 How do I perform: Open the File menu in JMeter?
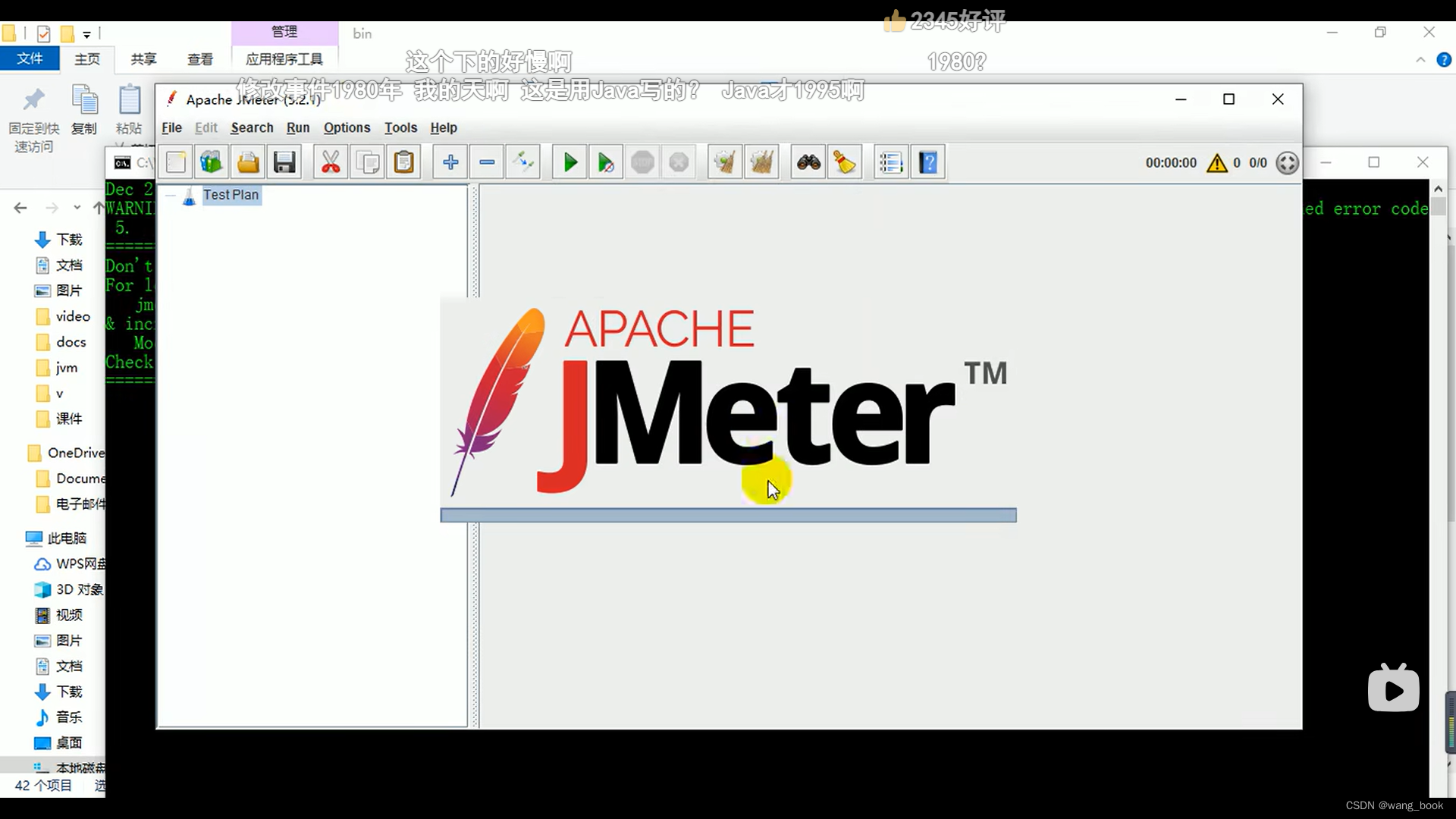pos(171,127)
